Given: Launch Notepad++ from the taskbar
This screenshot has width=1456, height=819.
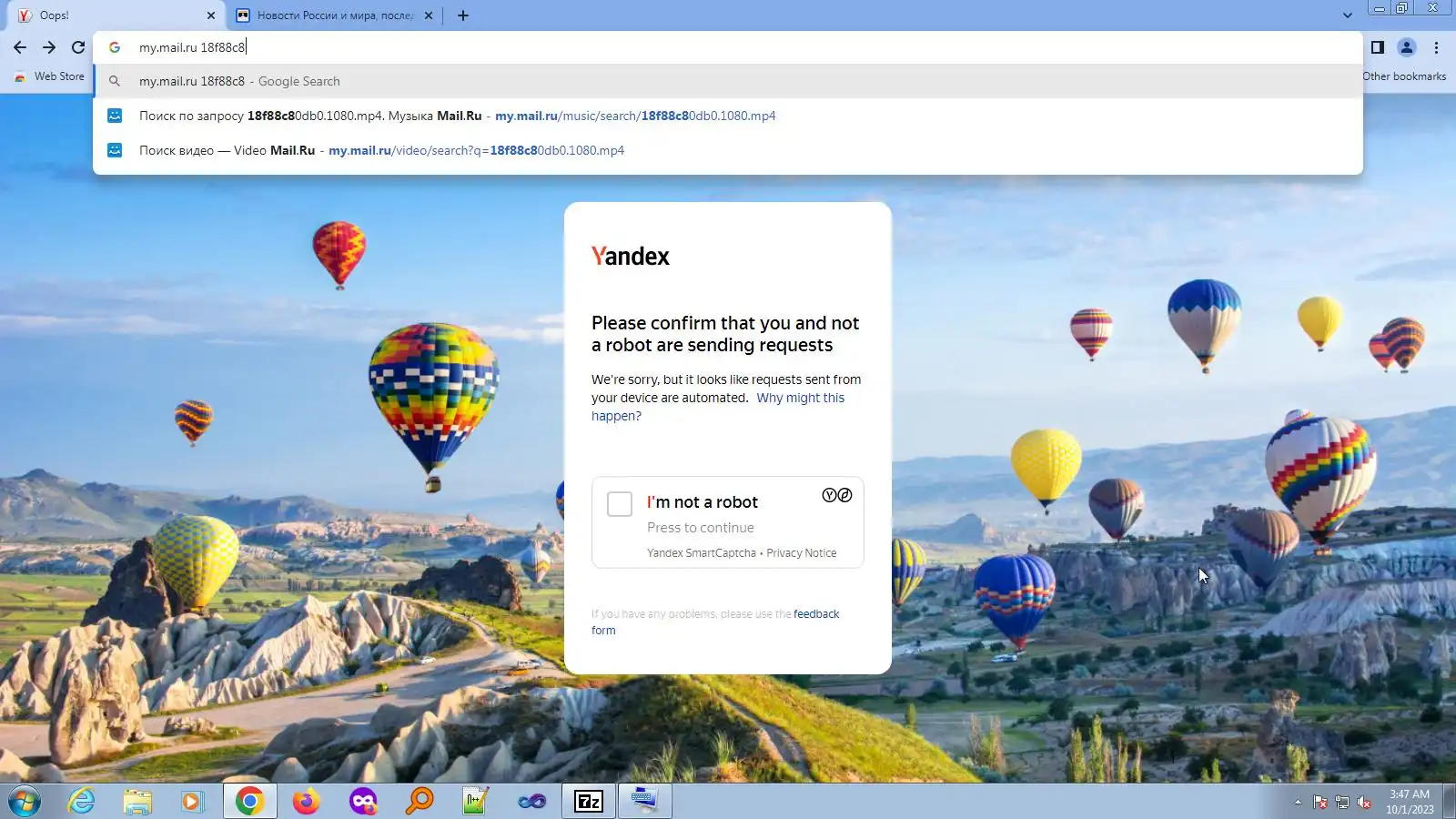Looking at the screenshot, I should point(476,802).
